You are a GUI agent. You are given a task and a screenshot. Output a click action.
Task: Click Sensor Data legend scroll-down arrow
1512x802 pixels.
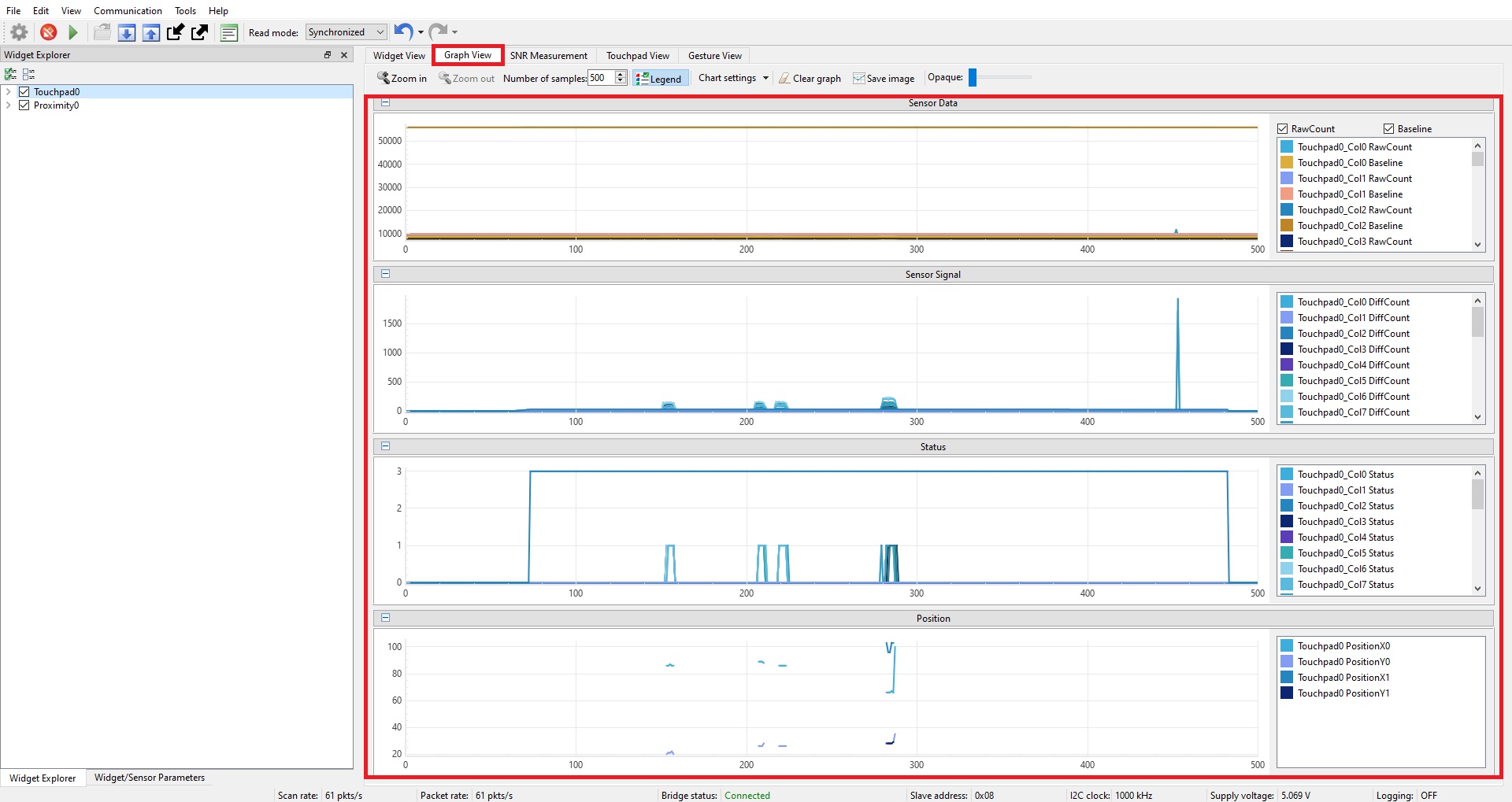click(x=1477, y=245)
